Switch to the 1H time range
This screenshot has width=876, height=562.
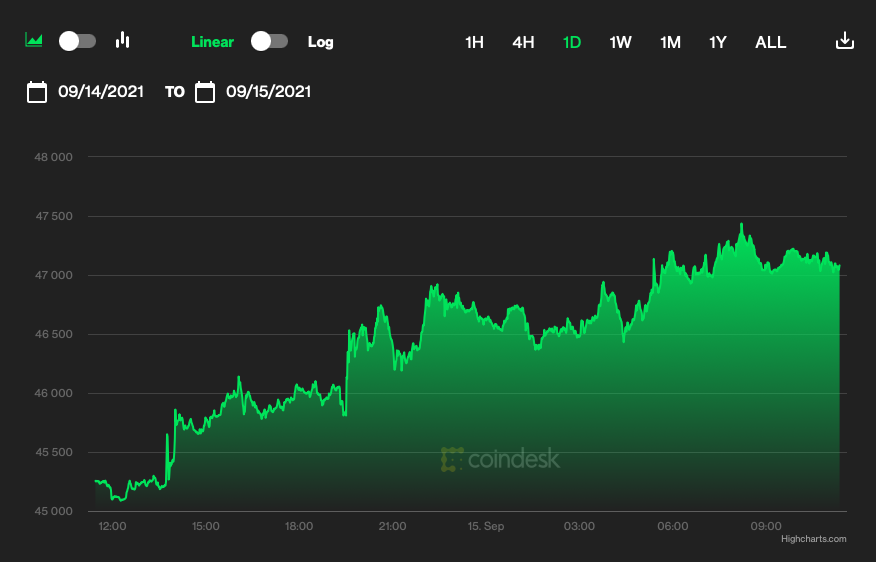[x=474, y=42]
